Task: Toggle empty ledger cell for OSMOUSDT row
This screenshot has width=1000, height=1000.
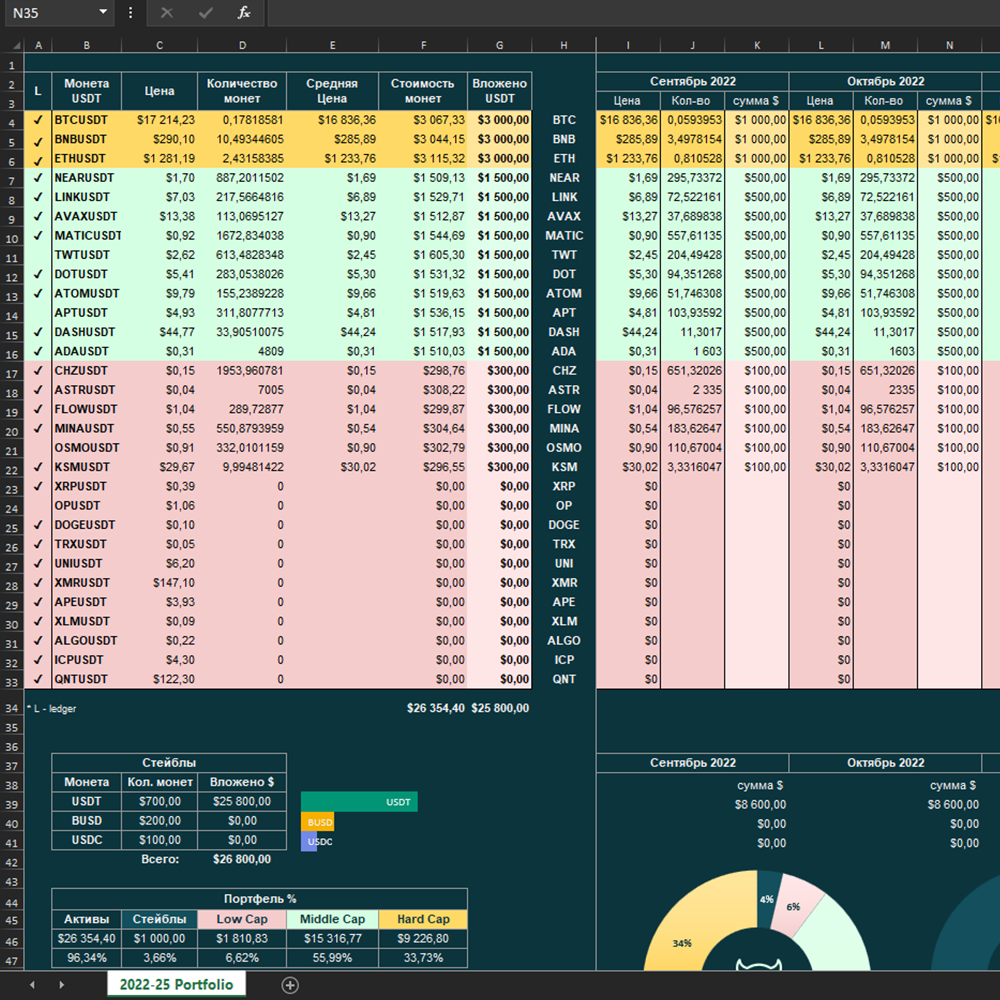Action: click(38, 448)
